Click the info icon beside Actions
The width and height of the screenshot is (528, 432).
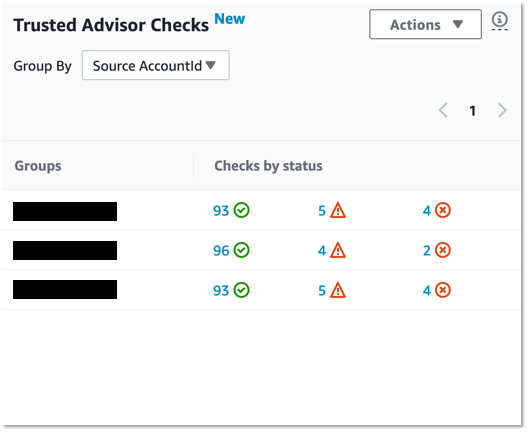coord(499,20)
